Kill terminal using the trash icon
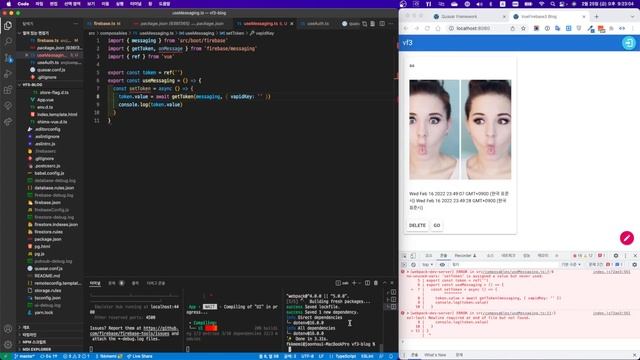640x360 pixels. [376, 283]
